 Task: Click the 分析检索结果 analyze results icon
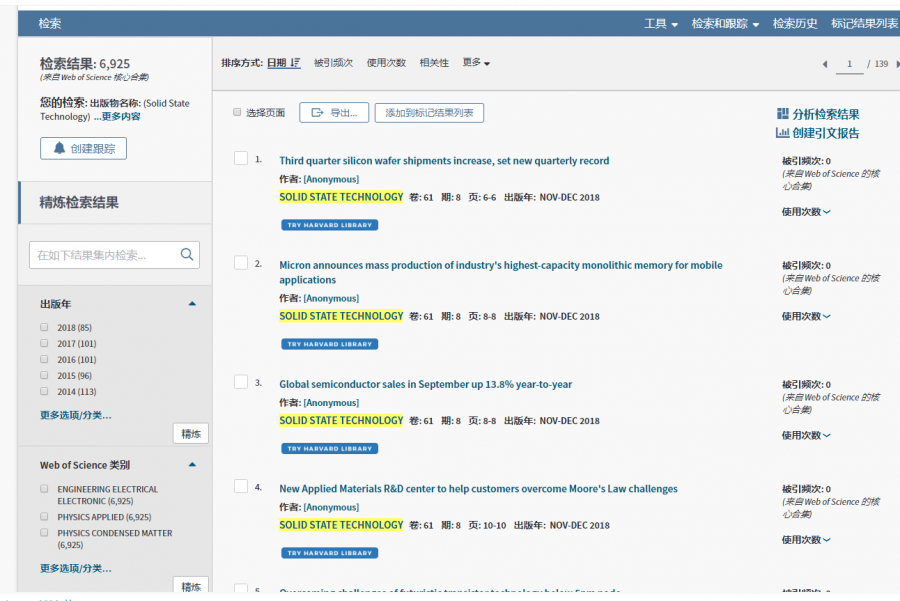782,114
